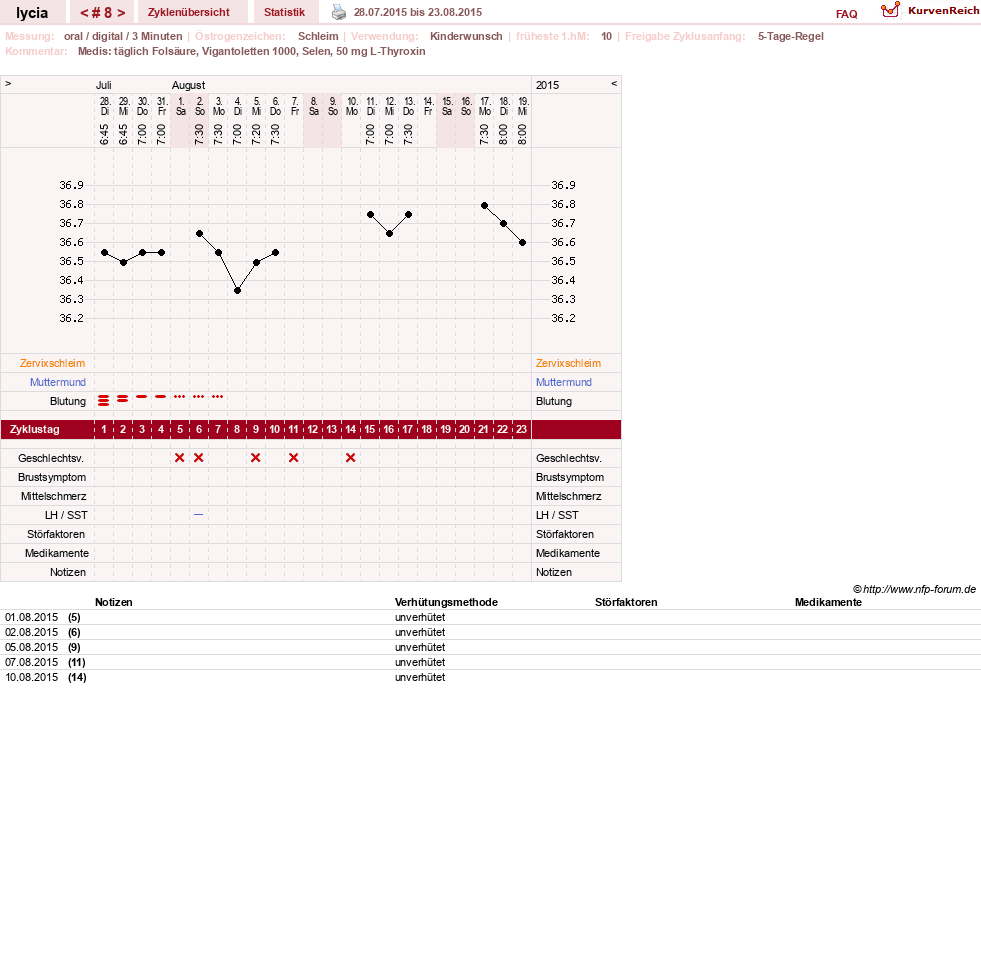Click intercourse X mark on cycle day 5
This screenshot has width=981, height=961.
click(180, 458)
